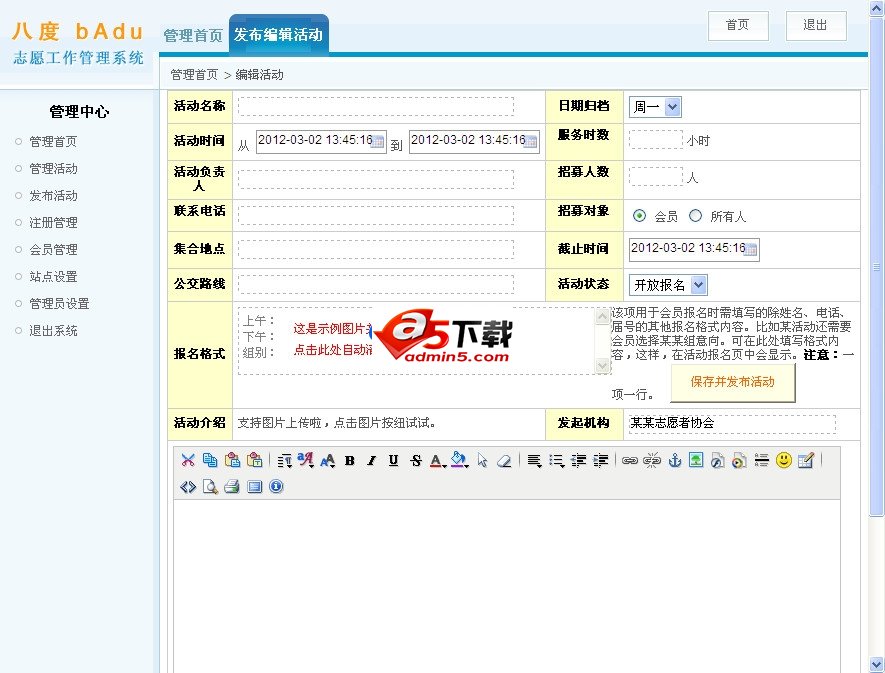Viewport: 885px width, 673px height.
Task: Click the Cut scissors icon in editor
Action: pos(187,460)
